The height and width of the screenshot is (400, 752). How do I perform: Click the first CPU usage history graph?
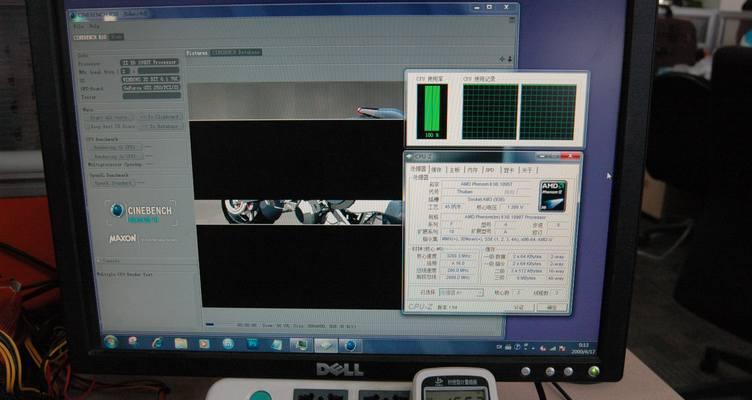coord(490,112)
